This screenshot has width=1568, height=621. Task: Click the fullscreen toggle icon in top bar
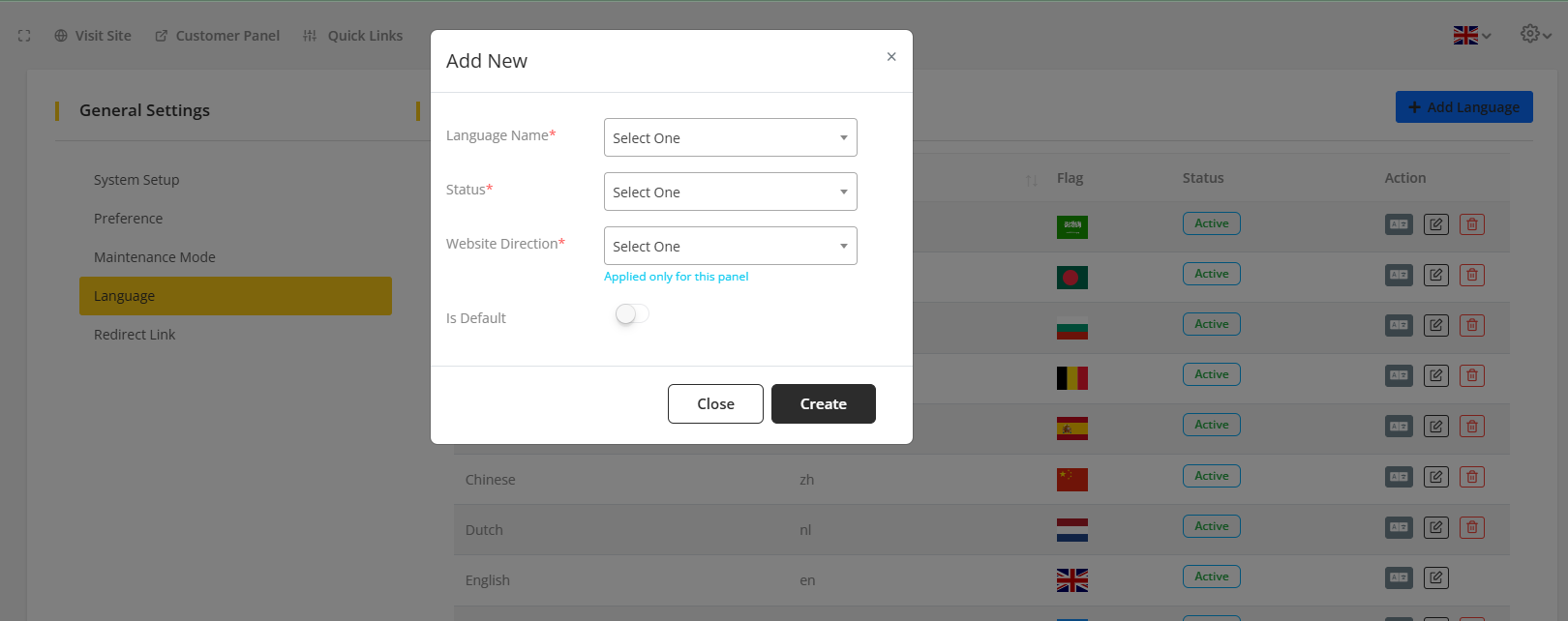point(24,36)
